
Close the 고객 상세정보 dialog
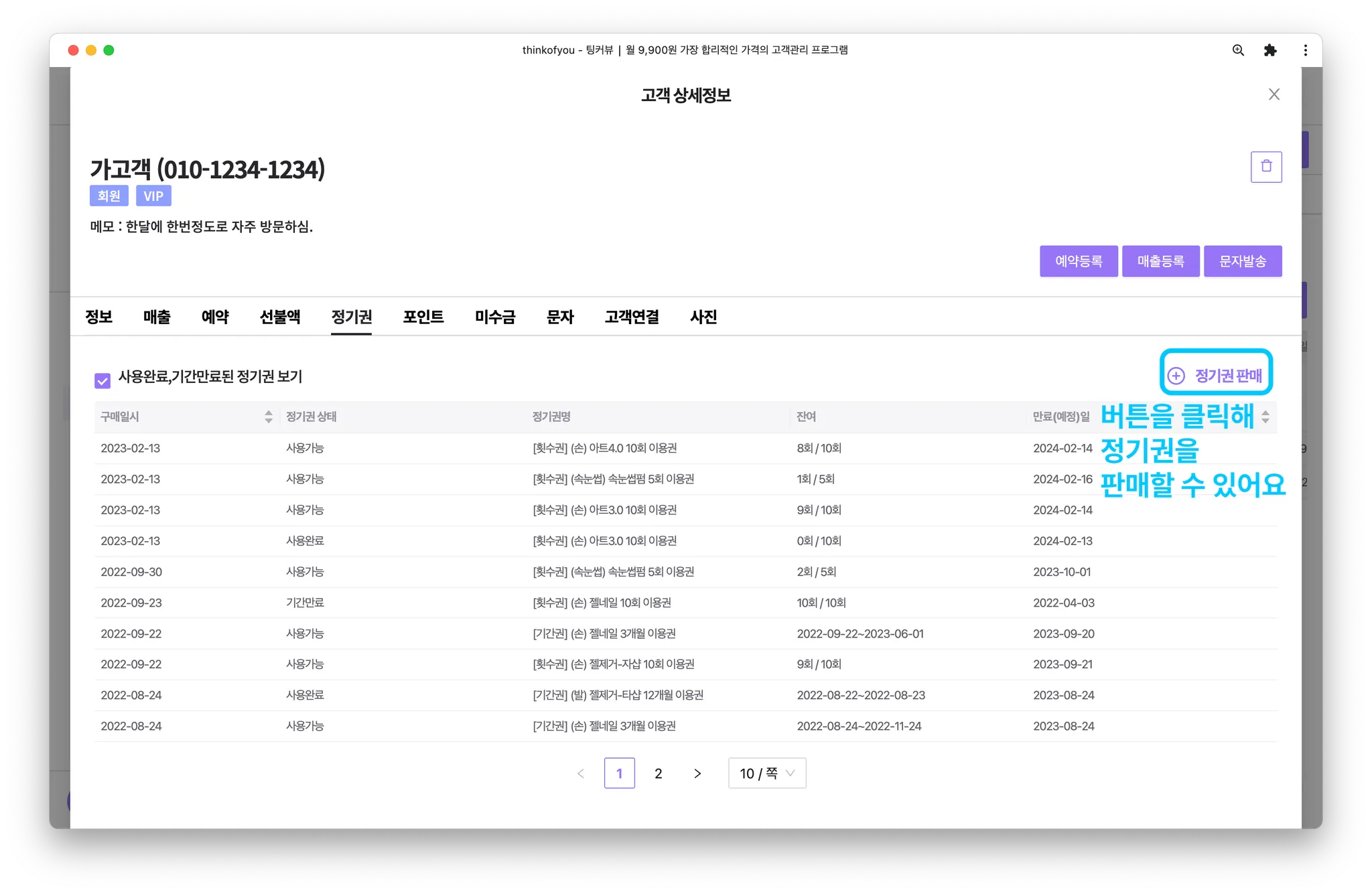[x=1274, y=94]
